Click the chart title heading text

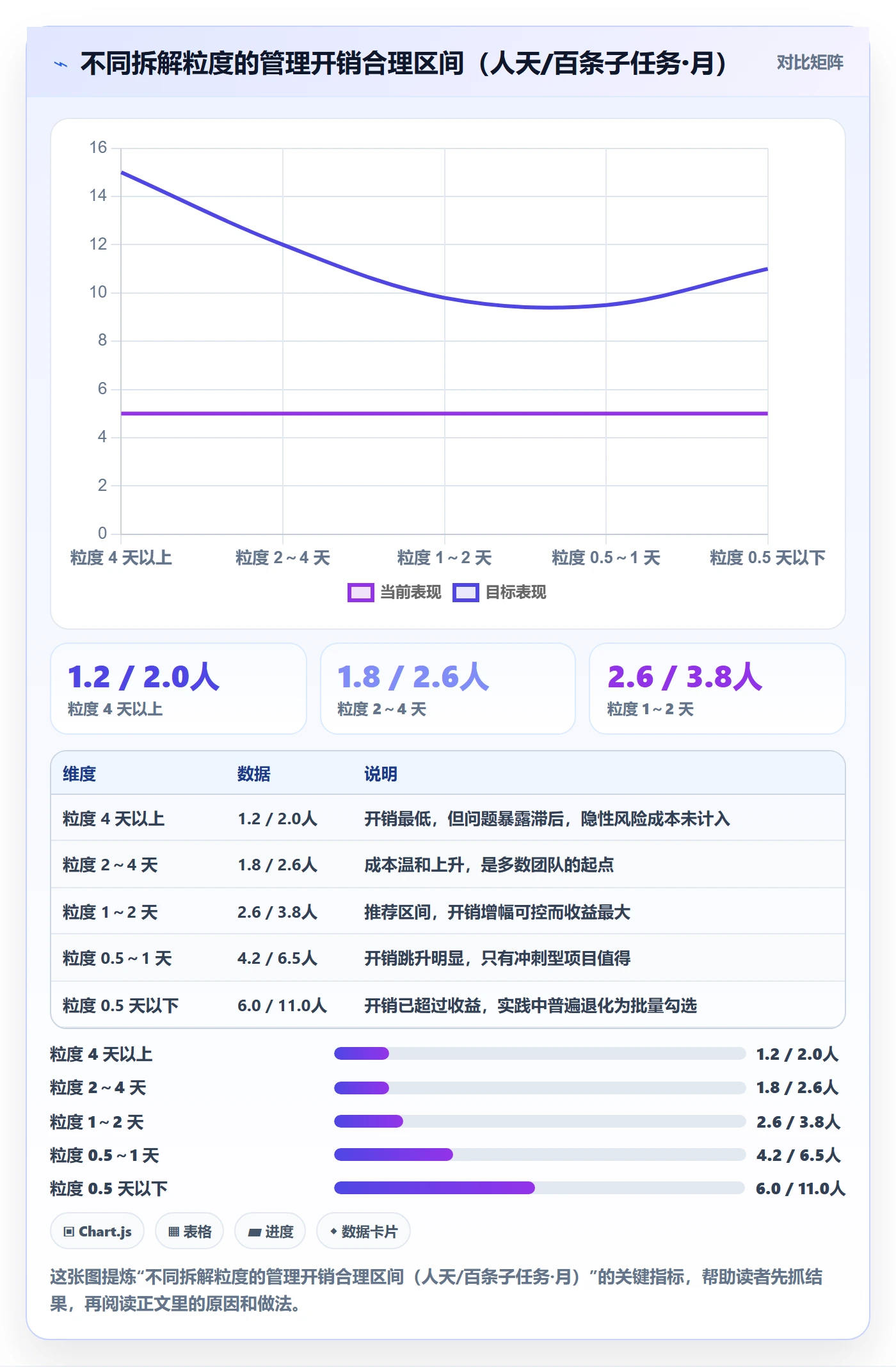coord(404,63)
